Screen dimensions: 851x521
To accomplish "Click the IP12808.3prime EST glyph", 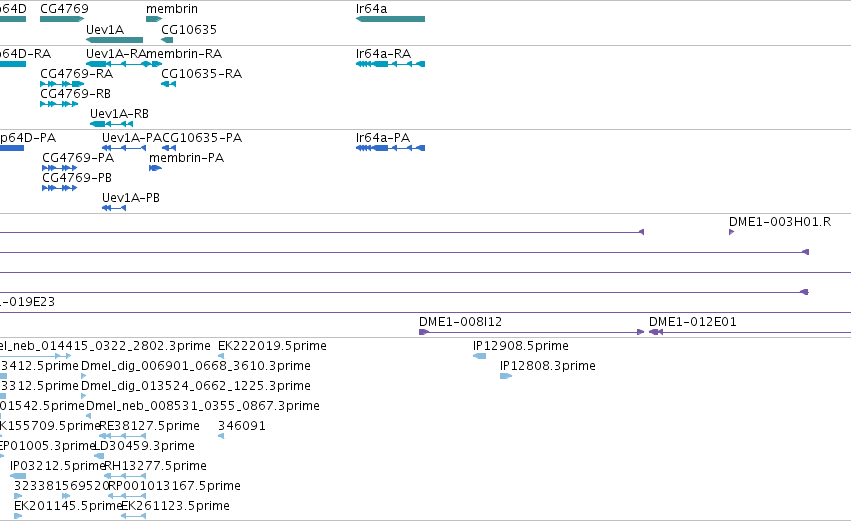I will (506, 376).
